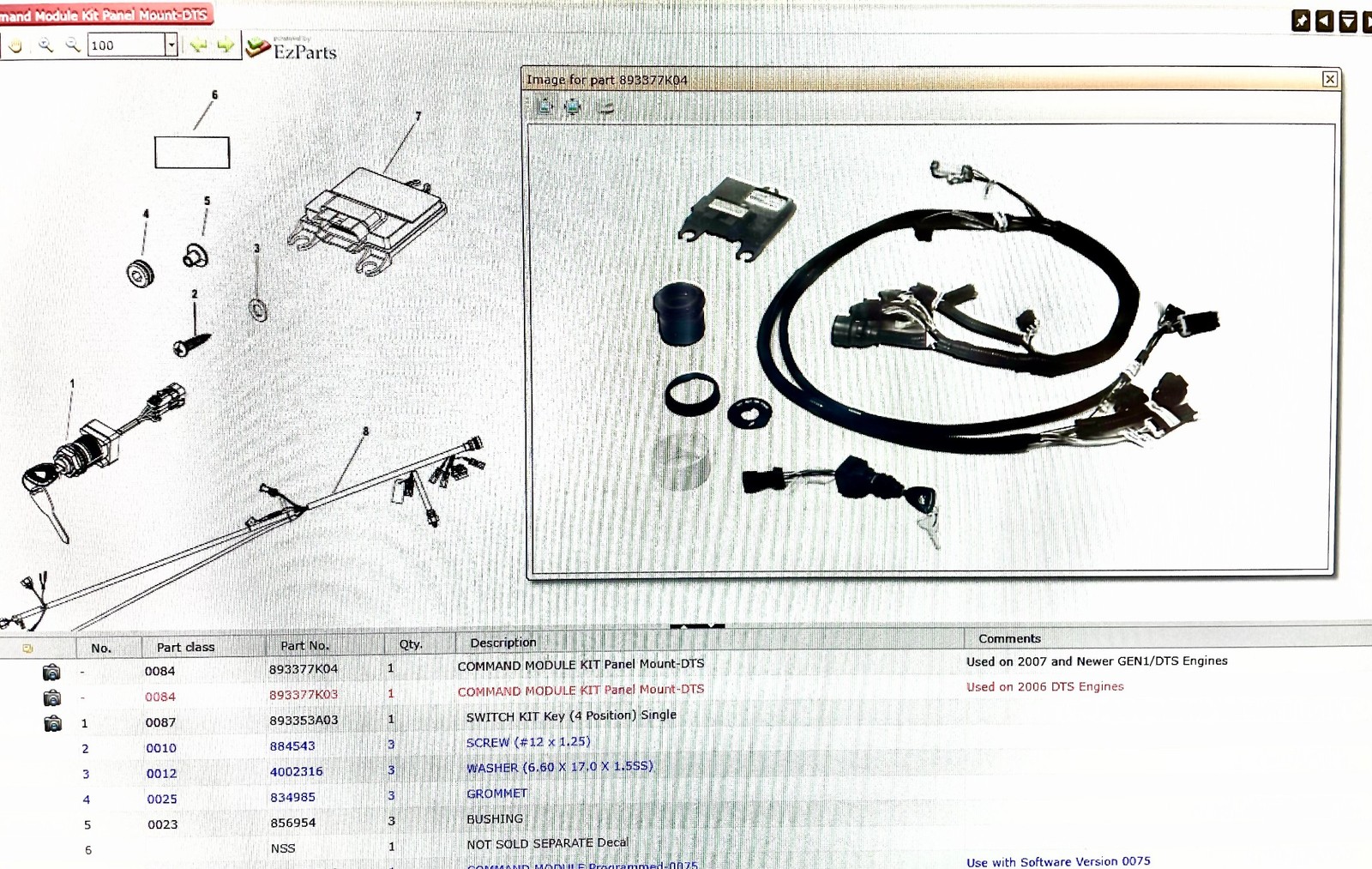Click fit-height icon in image popup toolbar
Viewport: 1372px width, 869px height.
point(545,106)
